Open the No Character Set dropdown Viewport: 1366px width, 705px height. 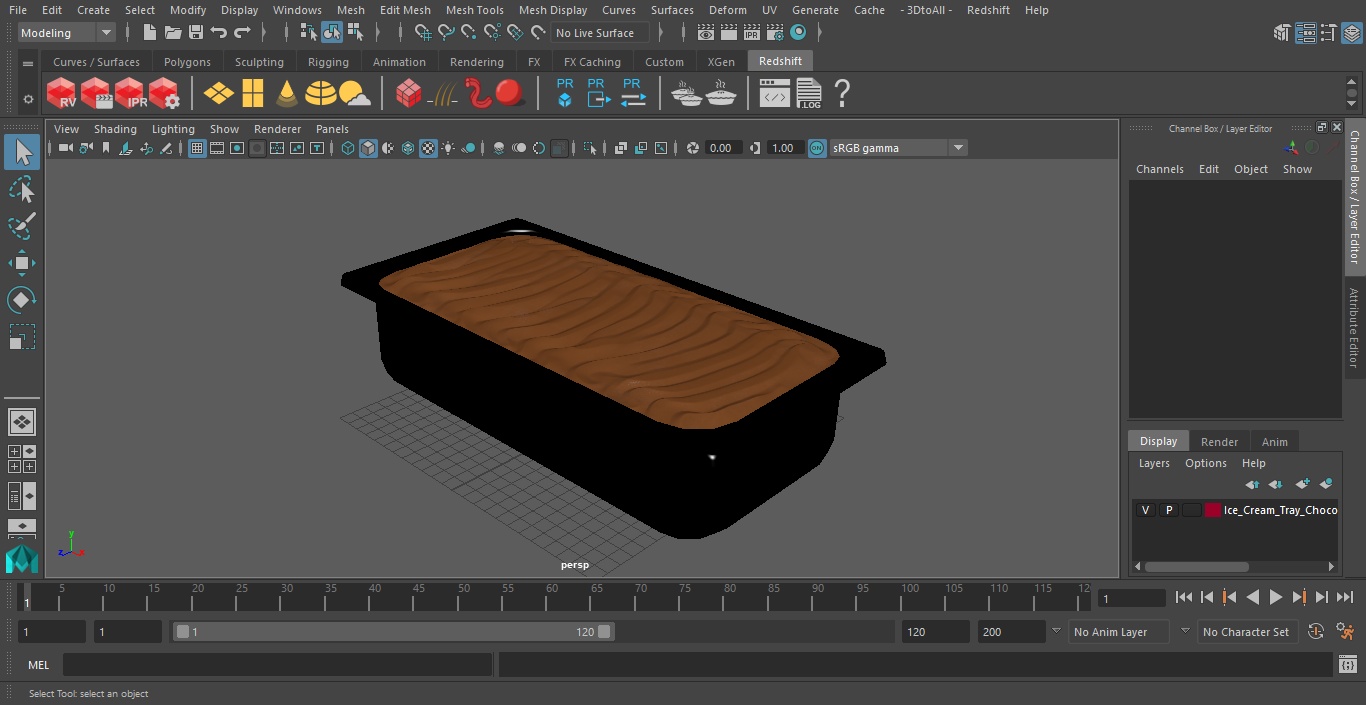(1248, 632)
